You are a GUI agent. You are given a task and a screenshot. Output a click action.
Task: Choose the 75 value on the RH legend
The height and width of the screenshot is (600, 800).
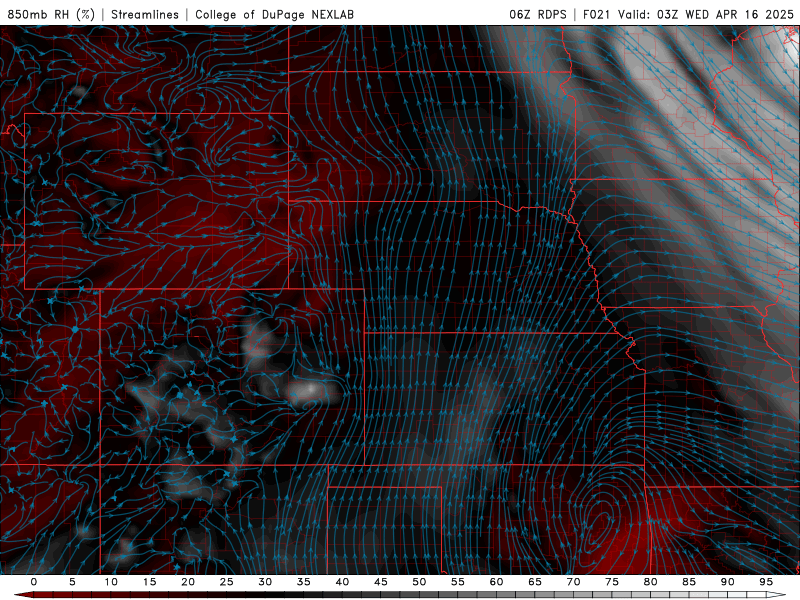(x=612, y=582)
